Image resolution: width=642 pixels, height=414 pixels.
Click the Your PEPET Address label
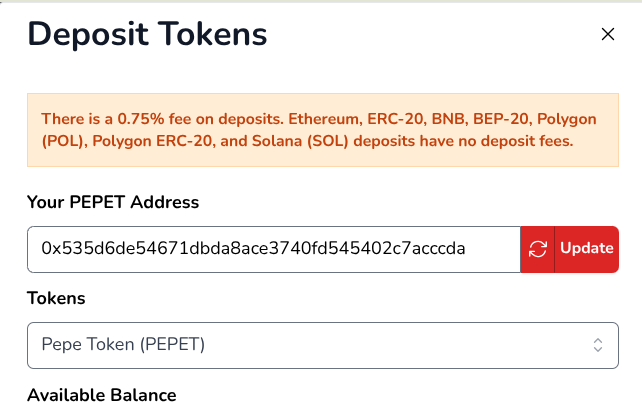(113, 202)
